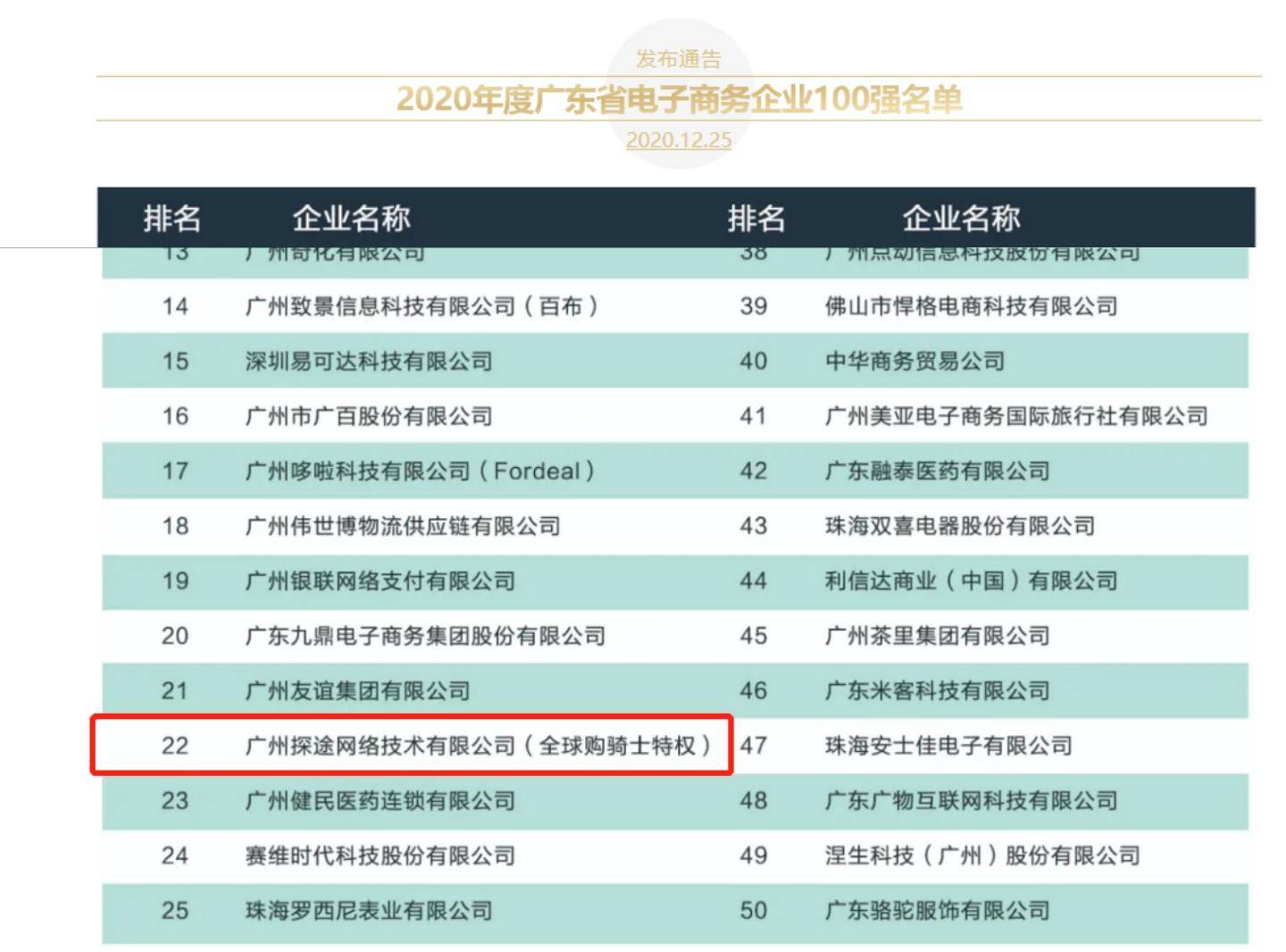Select 珠海罗西尼表业有限公司
Screen dimensions: 1286x952
(369, 911)
